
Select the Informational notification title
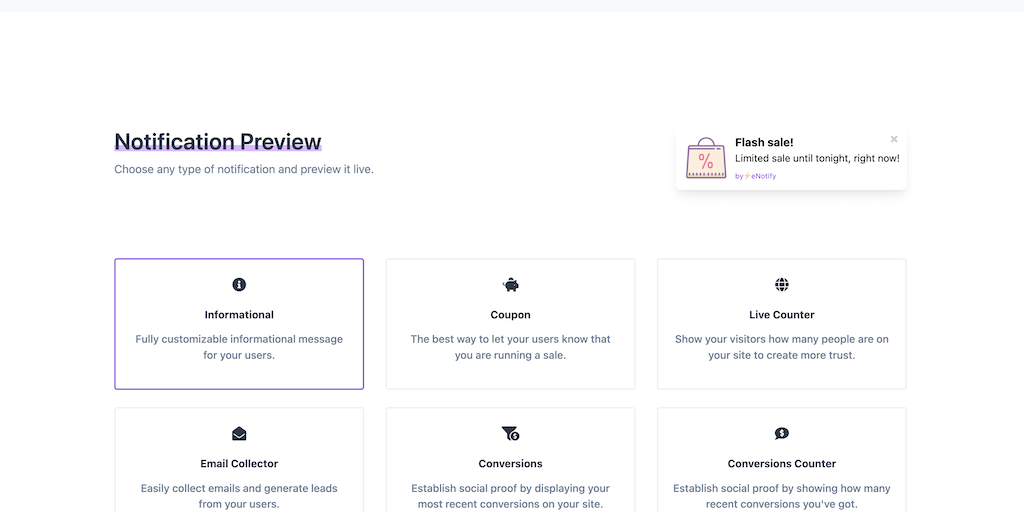pos(239,315)
